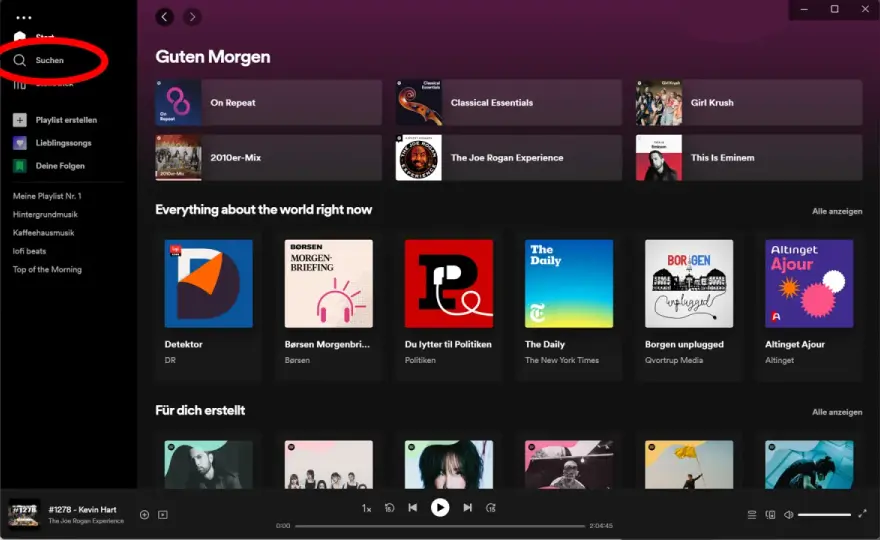Click the Suchen magnifier icon

click(20, 60)
